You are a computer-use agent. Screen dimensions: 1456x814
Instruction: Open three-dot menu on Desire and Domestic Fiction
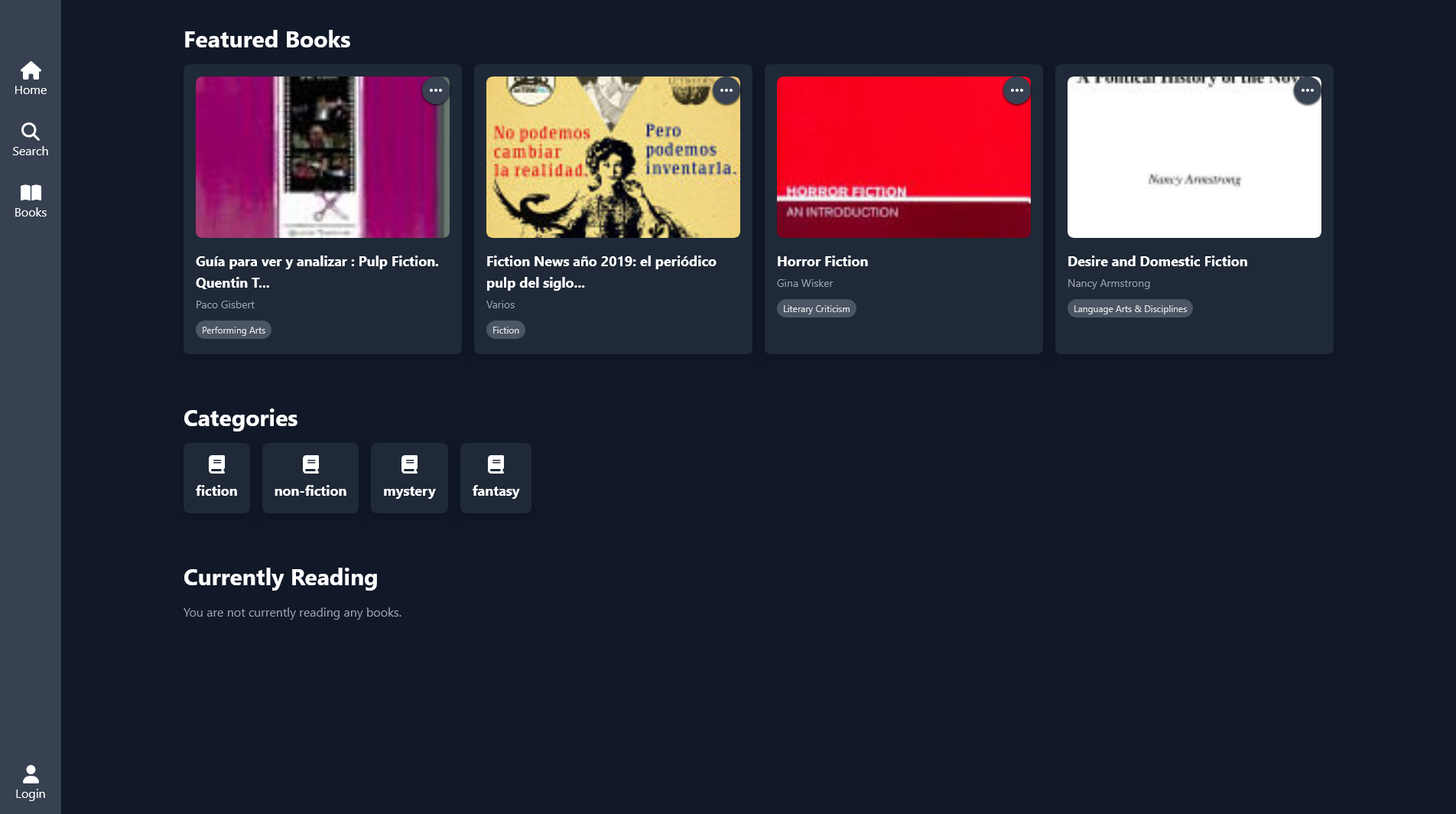tap(1308, 90)
